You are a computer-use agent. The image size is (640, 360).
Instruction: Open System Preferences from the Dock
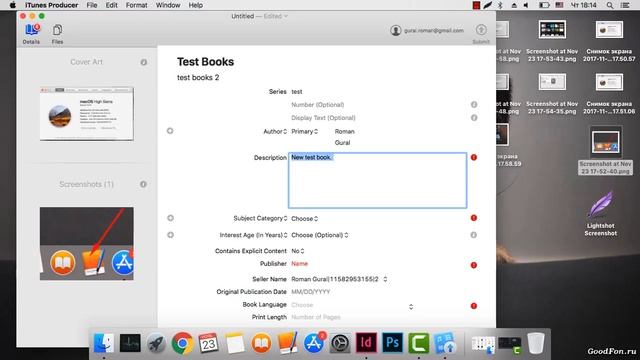(x=340, y=343)
